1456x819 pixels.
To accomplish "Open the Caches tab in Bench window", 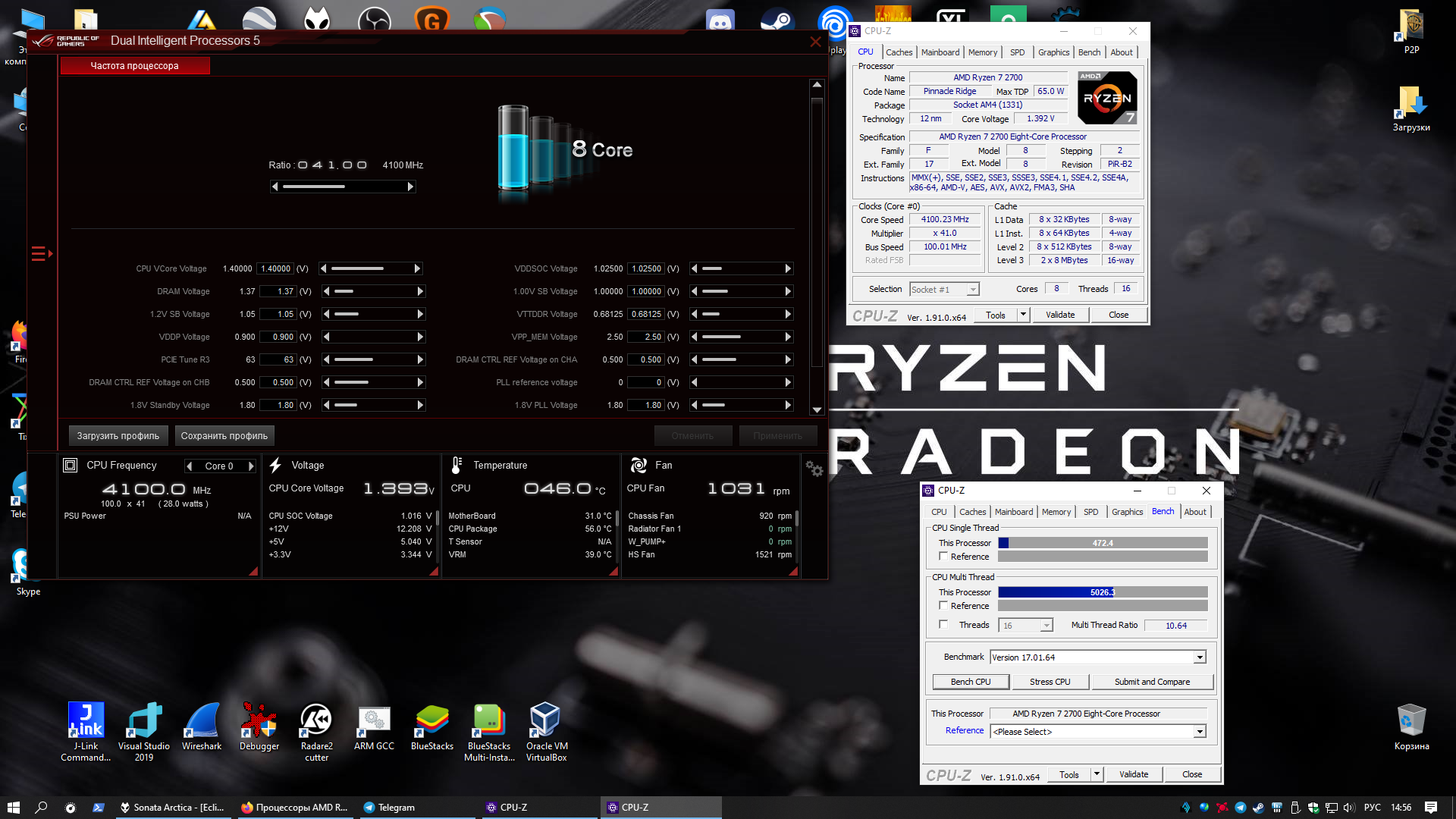I will coord(972,512).
